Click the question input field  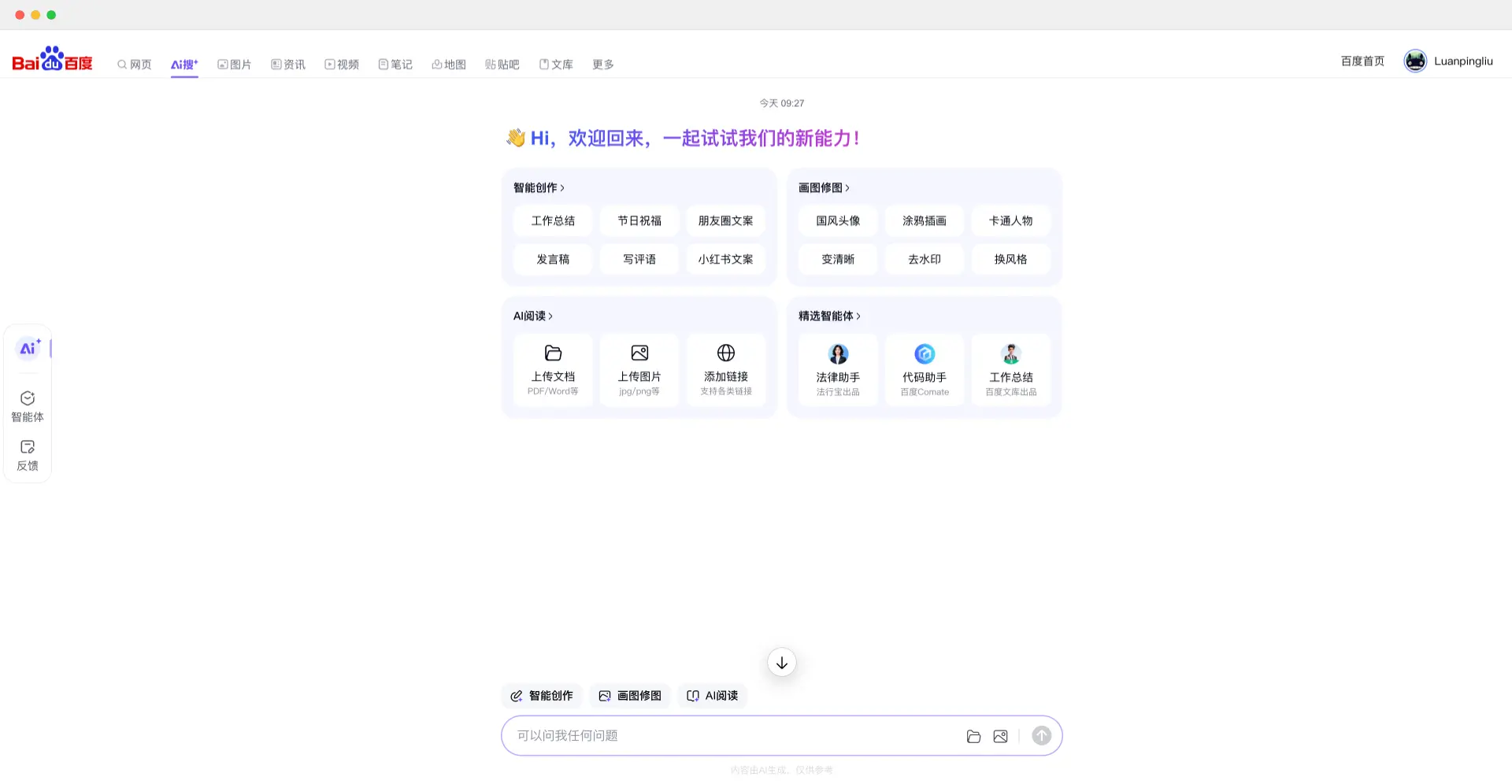coord(732,735)
